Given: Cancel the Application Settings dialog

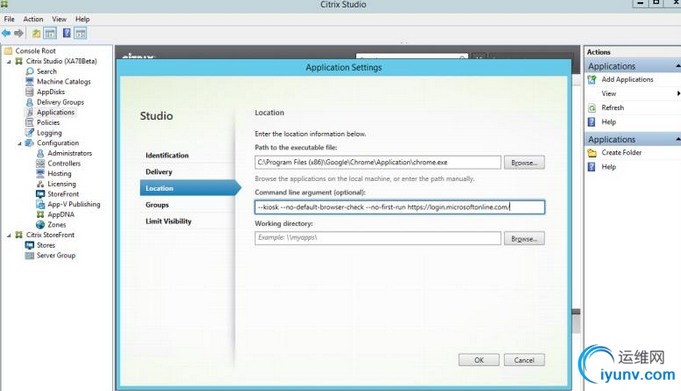Looking at the screenshot, I should (524, 360).
